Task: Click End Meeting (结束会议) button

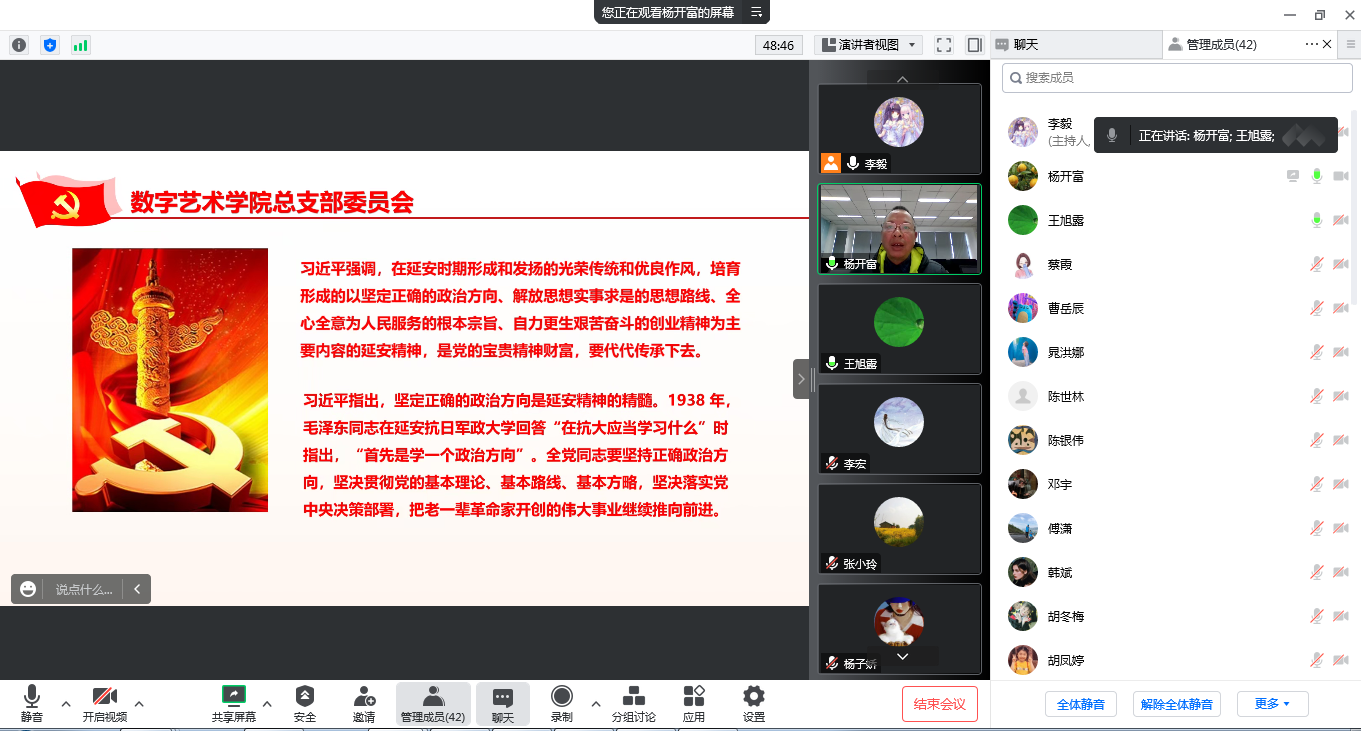Action: [939, 704]
